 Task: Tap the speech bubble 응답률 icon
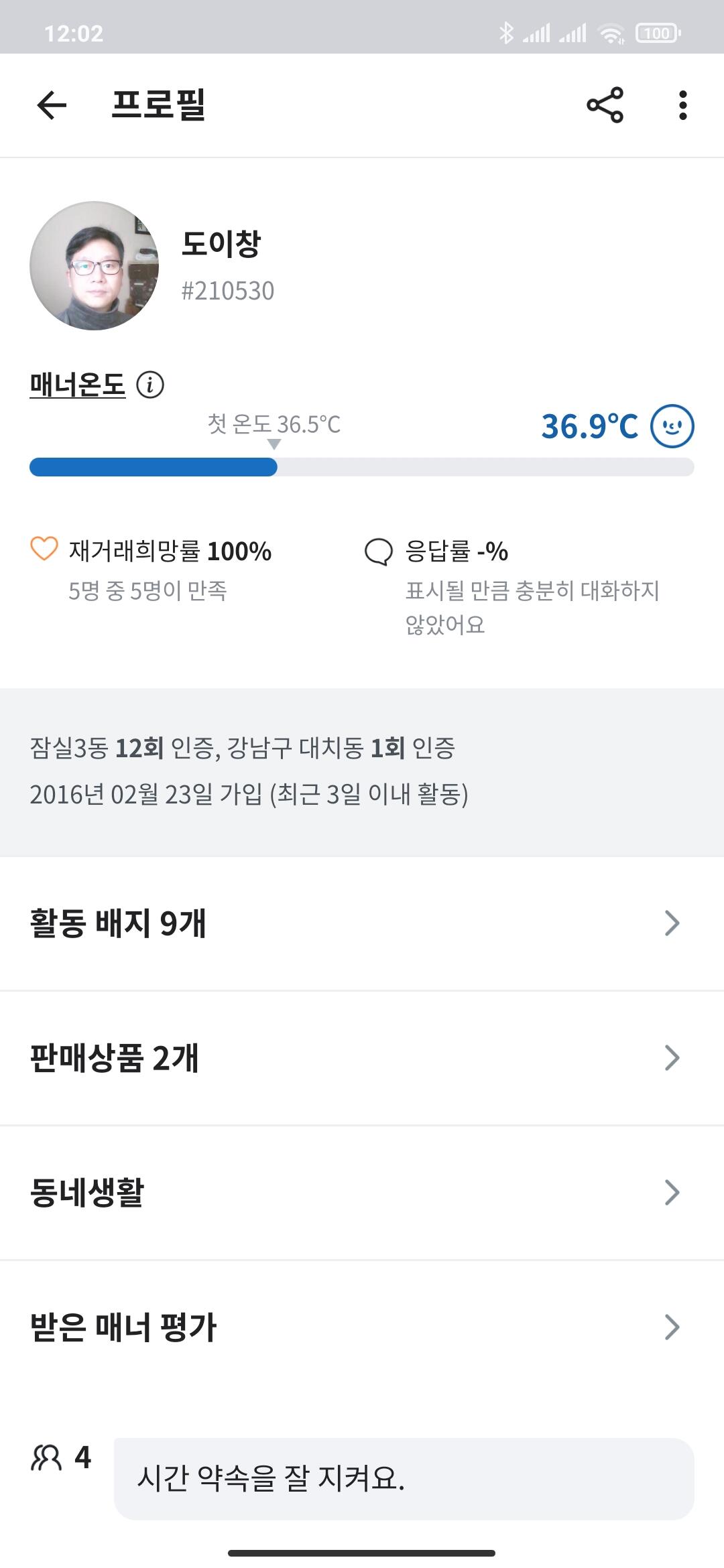pos(378,551)
